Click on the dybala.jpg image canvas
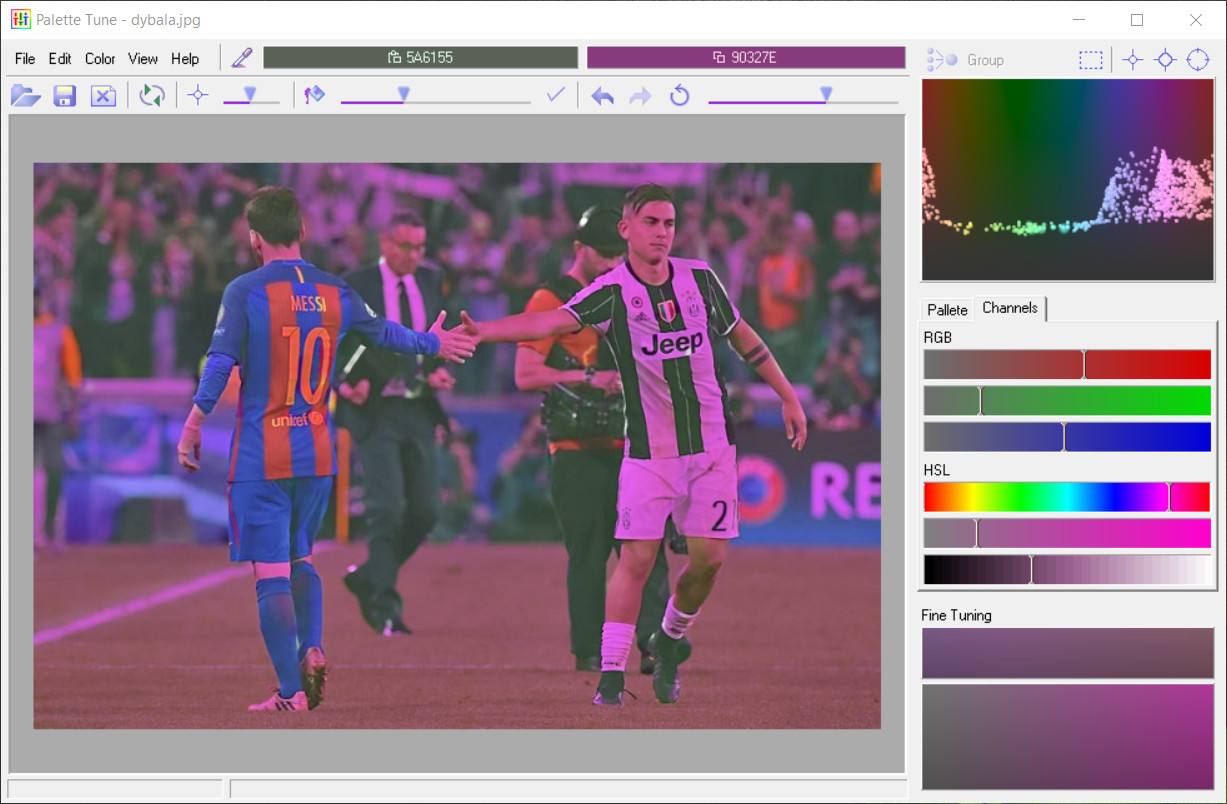1227x804 pixels. (457, 446)
